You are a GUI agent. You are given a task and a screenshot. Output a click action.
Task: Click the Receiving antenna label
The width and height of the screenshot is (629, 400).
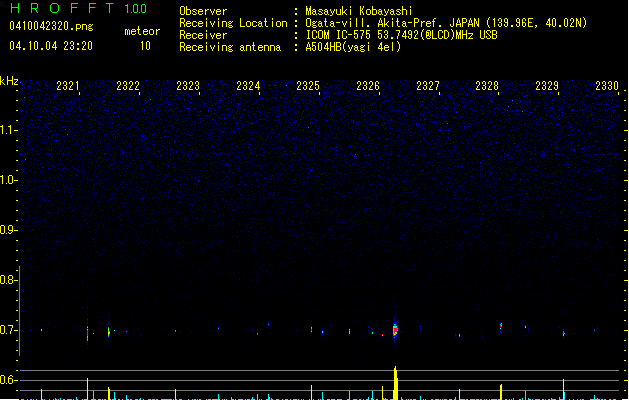(x=230, y=47)
